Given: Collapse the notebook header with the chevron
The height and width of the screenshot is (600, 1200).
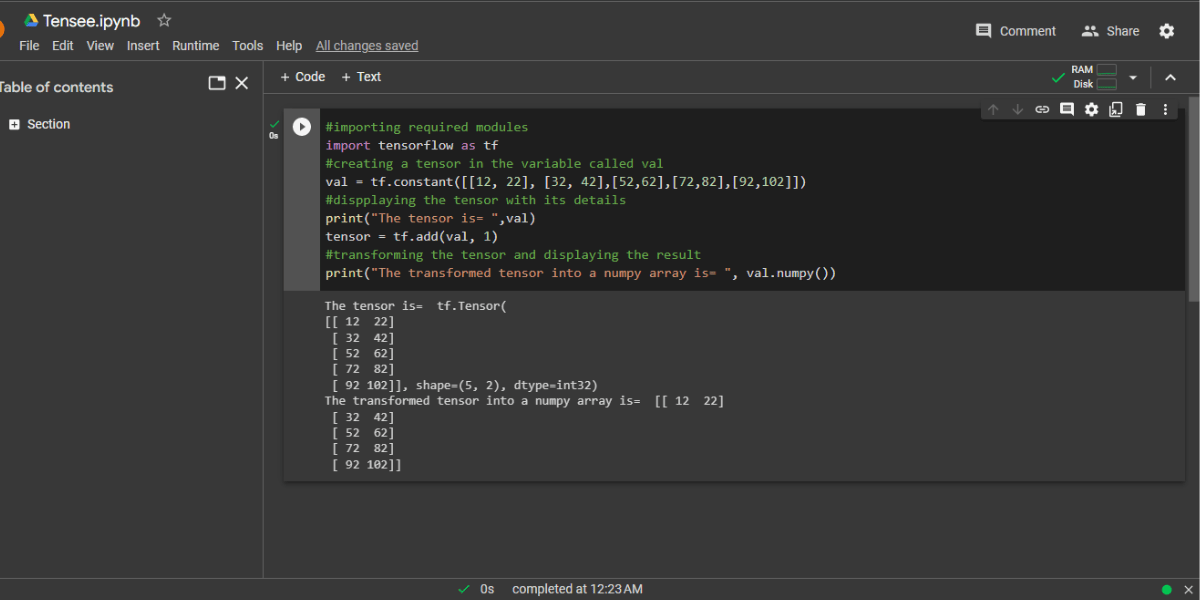Looking at the screenshot, I should (1170, 76).
